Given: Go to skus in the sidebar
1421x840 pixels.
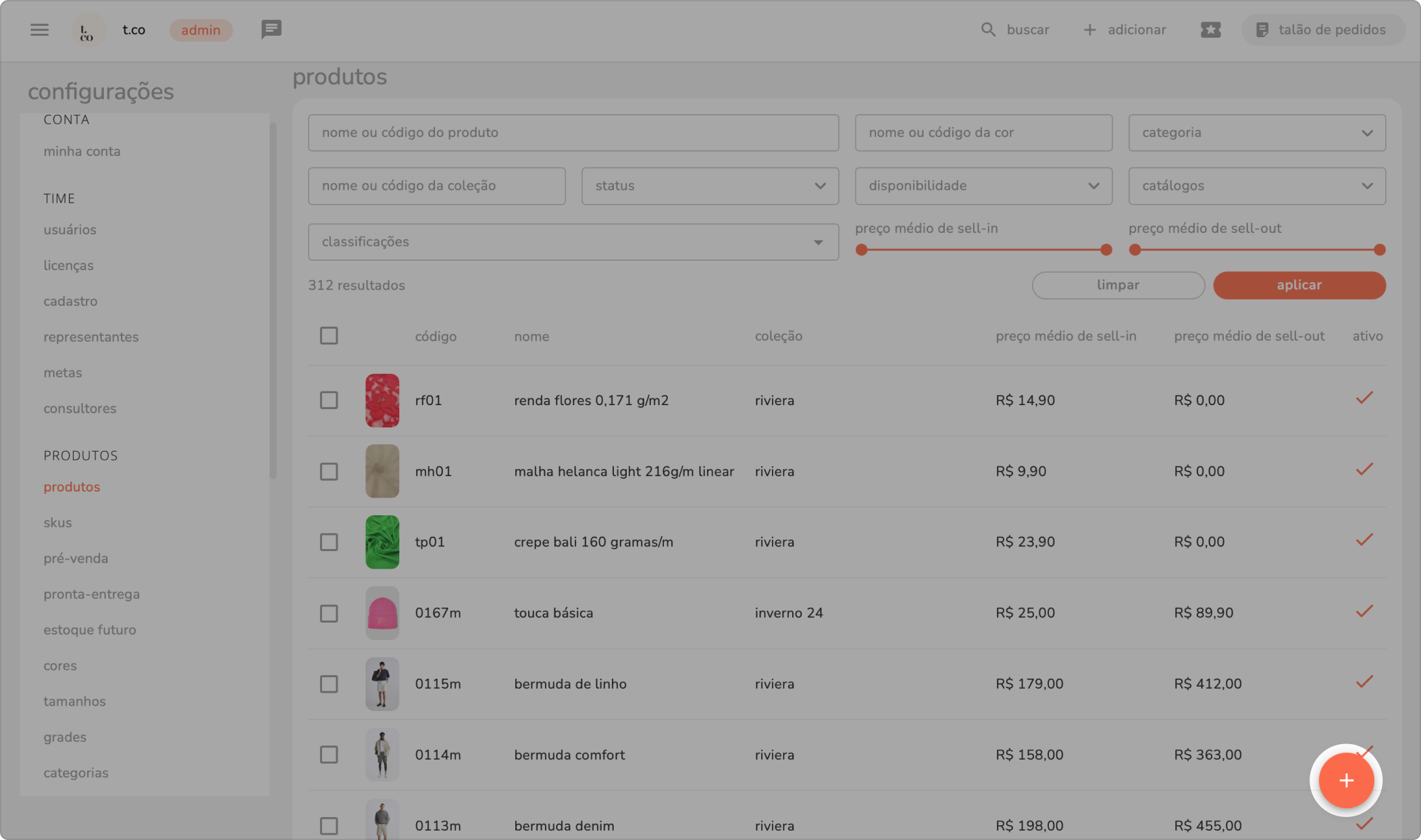Looking at the screenshot, I should [57, 523].
